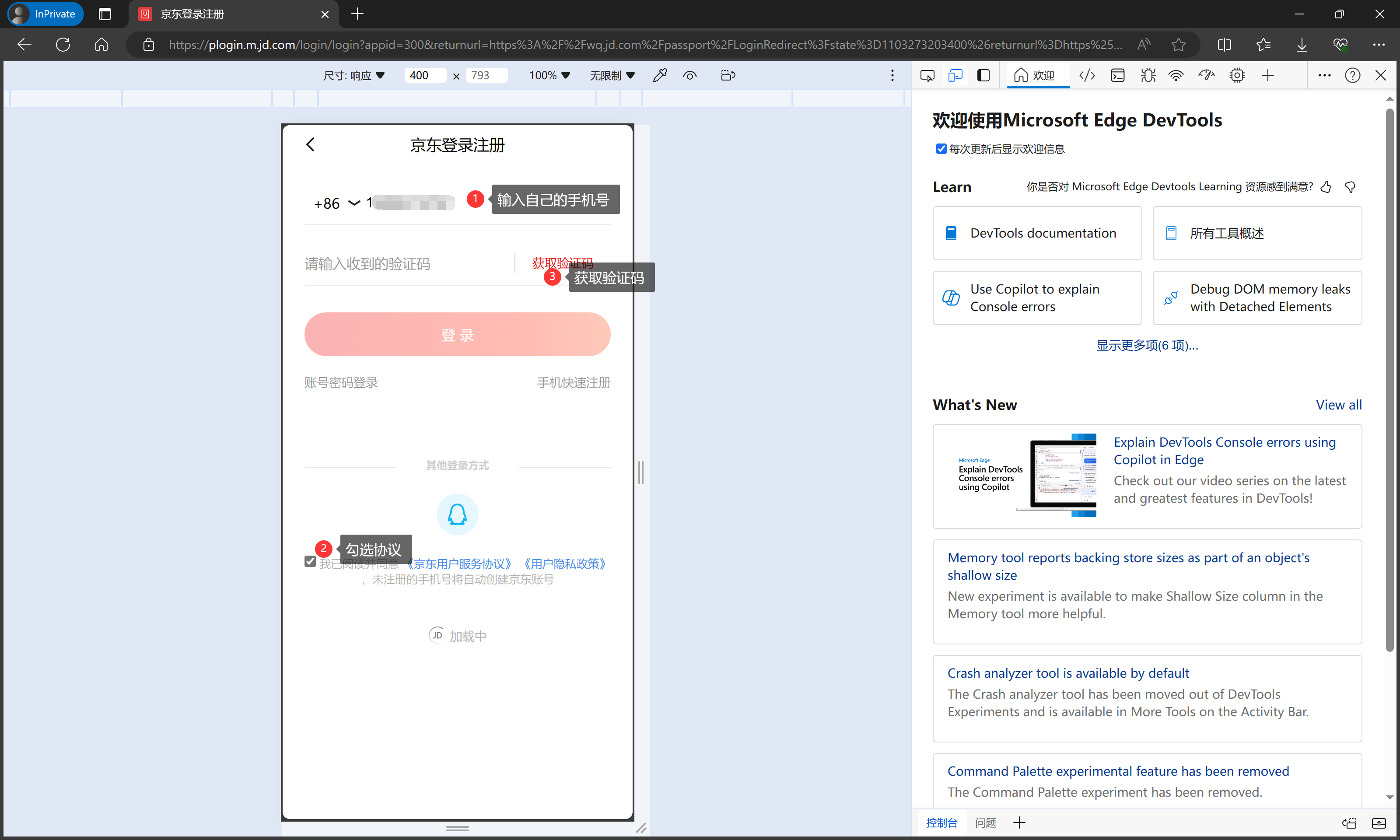This screenshot has height=840, width=1400.
Task: Click the Performance gauge icon
Action: click(1207, 75)
